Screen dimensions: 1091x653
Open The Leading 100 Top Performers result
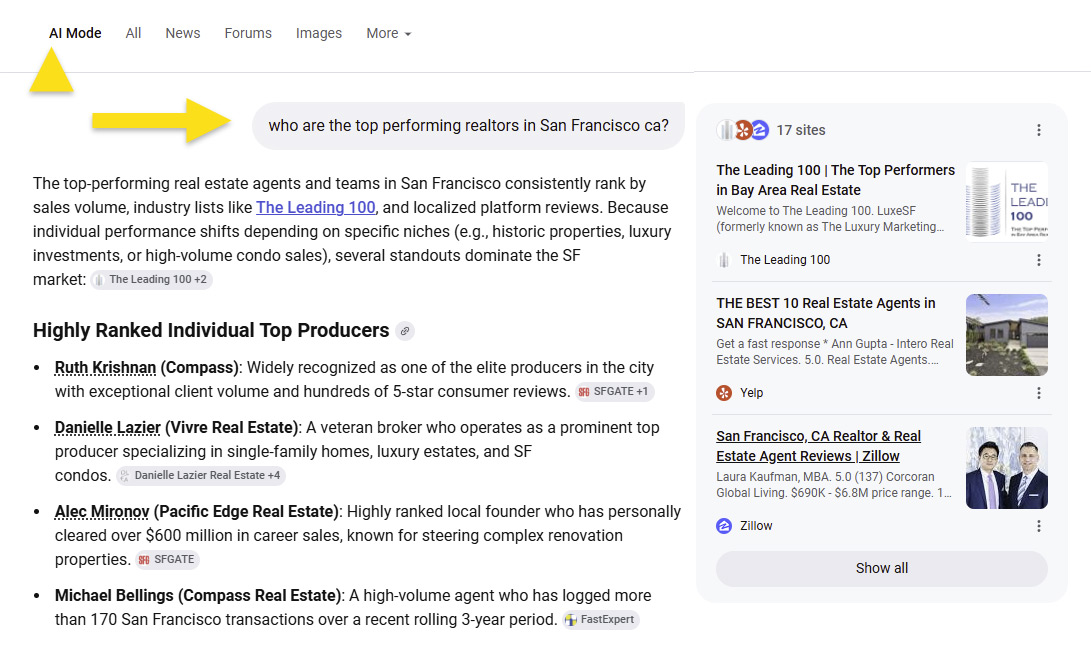click(836, 180)
